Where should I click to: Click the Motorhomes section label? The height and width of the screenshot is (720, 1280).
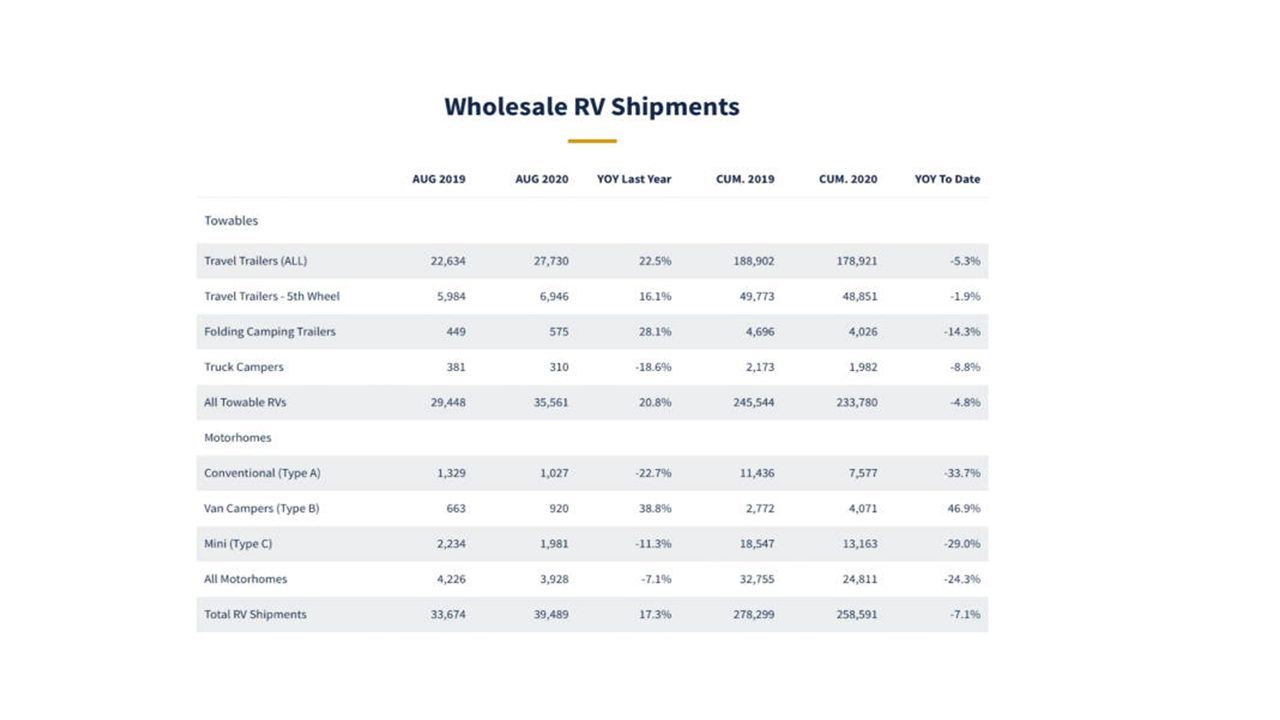point(238,438)
